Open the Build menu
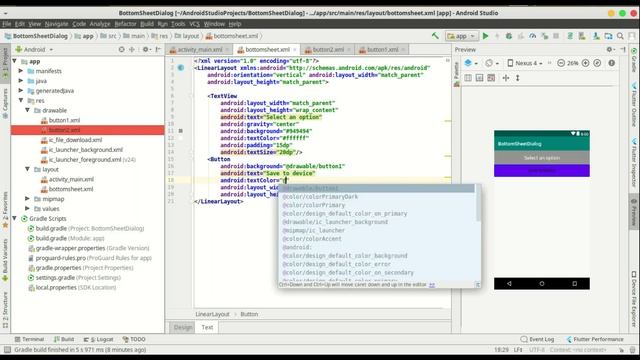 [147, 24]
